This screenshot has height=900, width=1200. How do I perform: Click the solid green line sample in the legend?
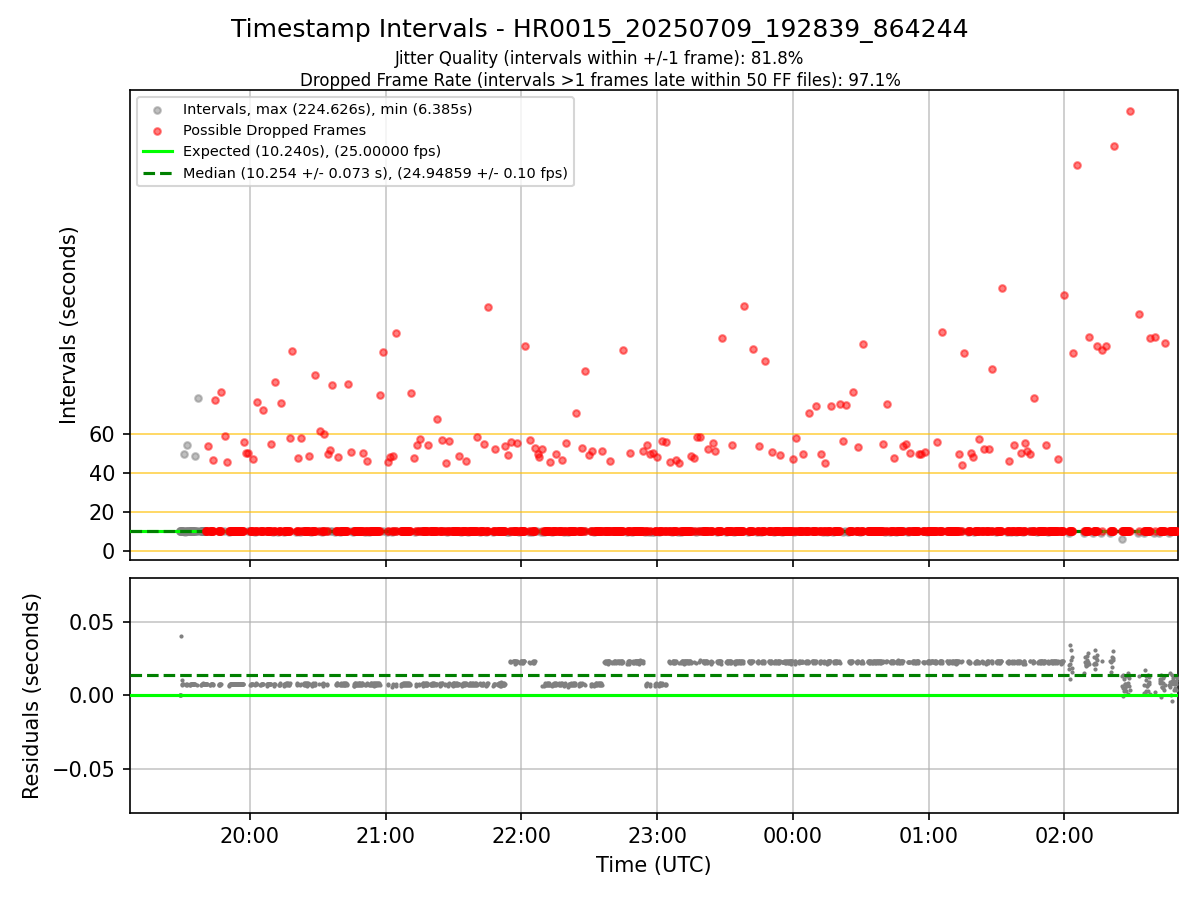point(160,152)
